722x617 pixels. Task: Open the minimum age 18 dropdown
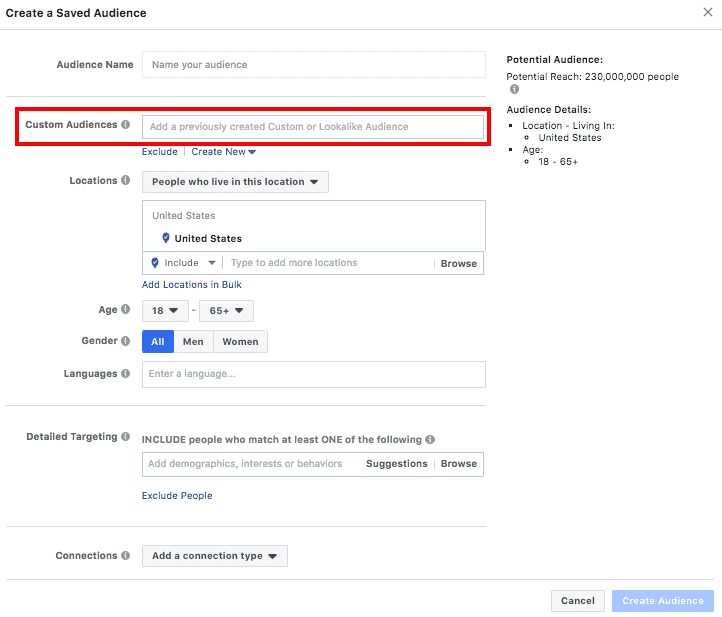pyautogui.click(x=165, y=311)
